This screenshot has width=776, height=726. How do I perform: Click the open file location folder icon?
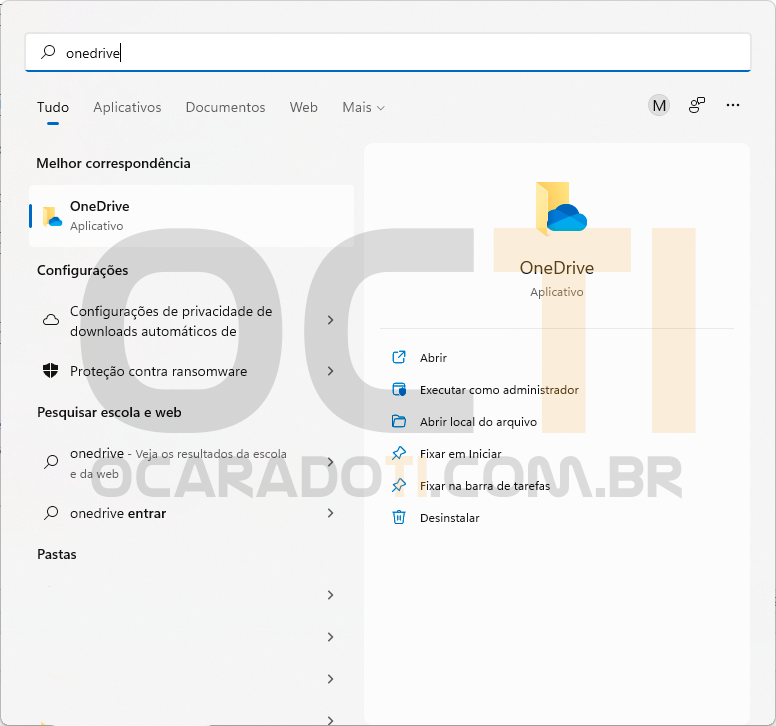[399, 421]
